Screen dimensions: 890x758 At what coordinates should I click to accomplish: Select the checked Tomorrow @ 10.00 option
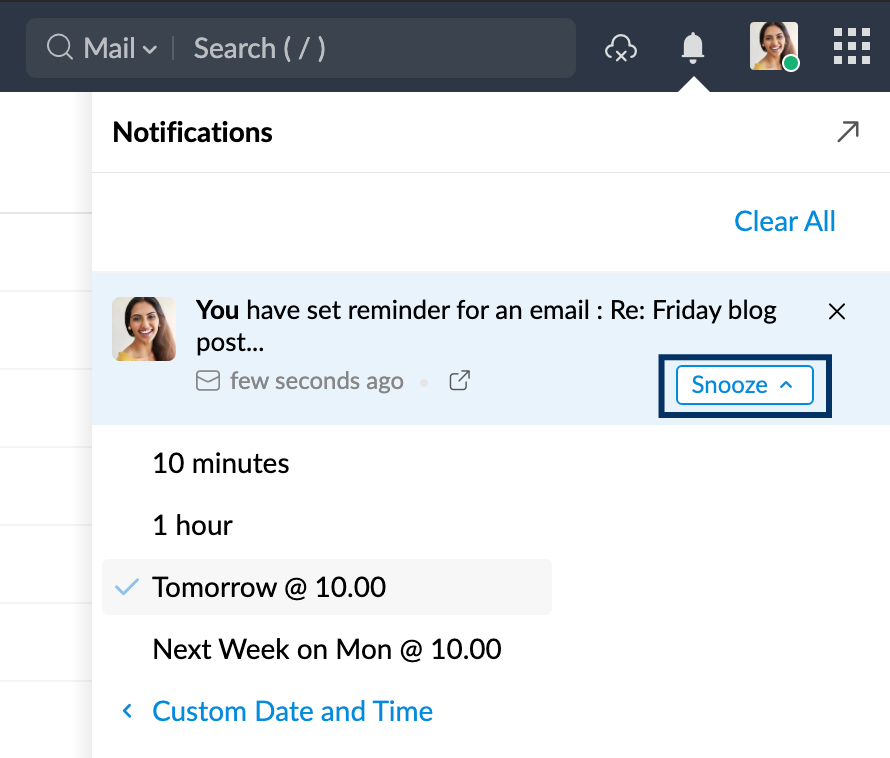[x=269, y=587]
